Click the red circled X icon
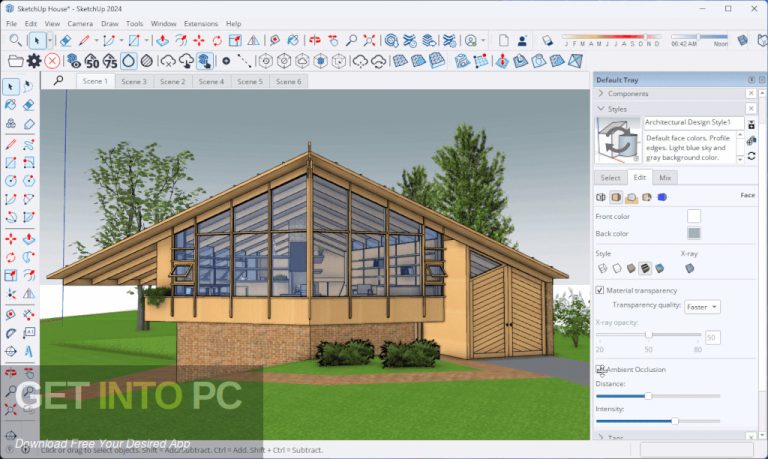Image resolution: width=768 pixels, height=459 pixels. [52, 61]
